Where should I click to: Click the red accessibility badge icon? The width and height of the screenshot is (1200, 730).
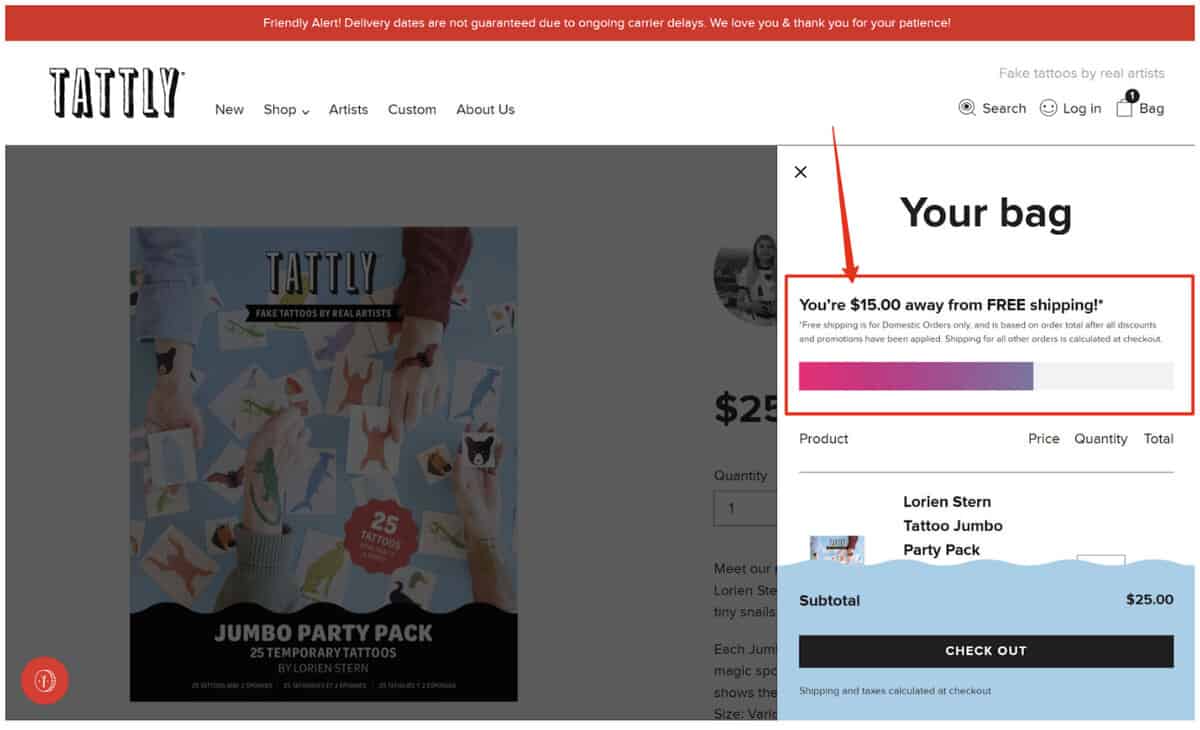click(45, 680)
